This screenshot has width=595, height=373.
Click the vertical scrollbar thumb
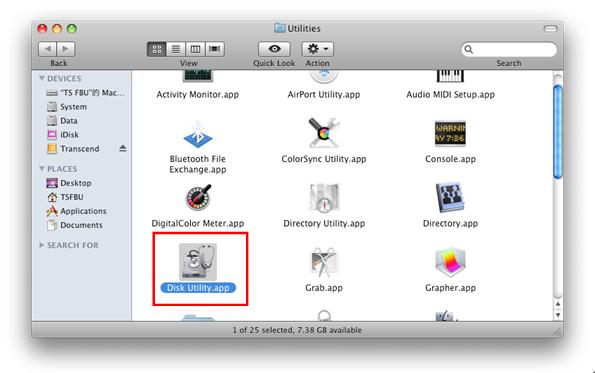pyautogui.click(x=558, y=132)
